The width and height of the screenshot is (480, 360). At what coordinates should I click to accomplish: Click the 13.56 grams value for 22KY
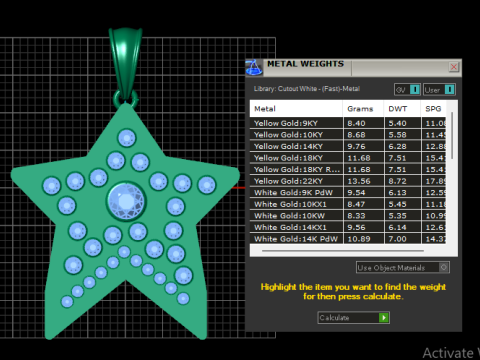[x=359, y=181]
